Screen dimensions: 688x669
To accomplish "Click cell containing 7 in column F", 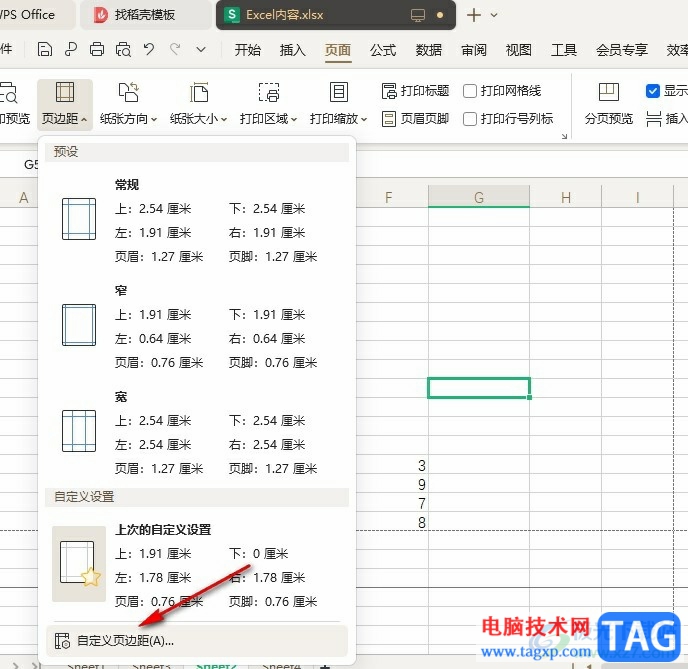I will point(392,503).
